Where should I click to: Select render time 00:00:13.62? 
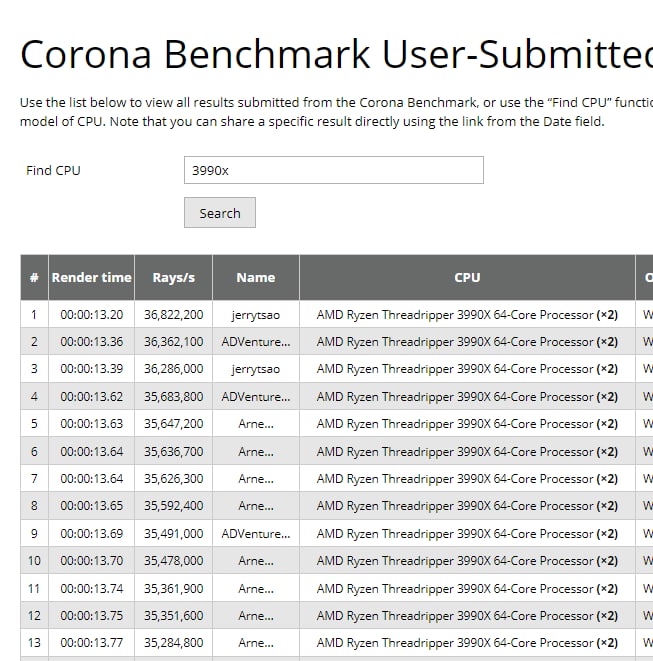tap(91, 397)
